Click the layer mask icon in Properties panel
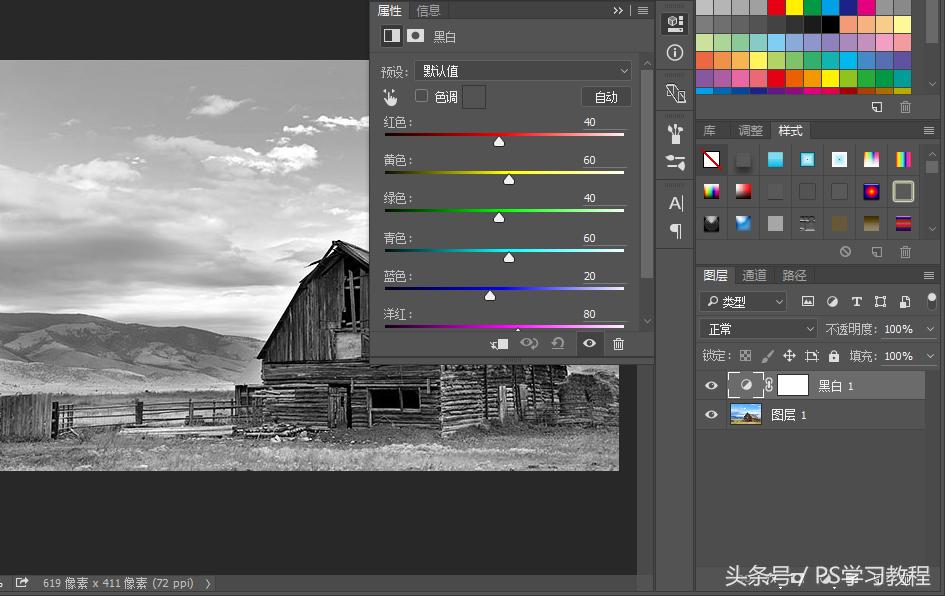Image resolution: width=945 pixels, height=596 pixels. [x=415, y=35]
